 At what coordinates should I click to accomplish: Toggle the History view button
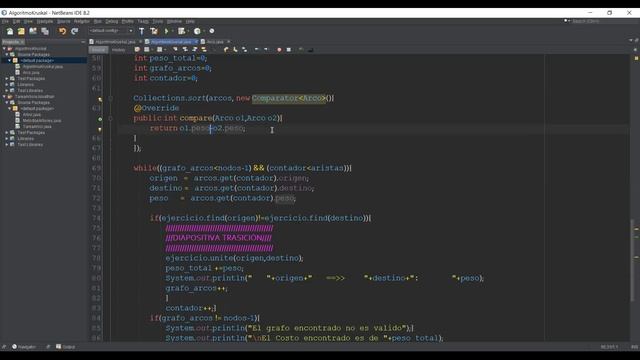(118, 50)
